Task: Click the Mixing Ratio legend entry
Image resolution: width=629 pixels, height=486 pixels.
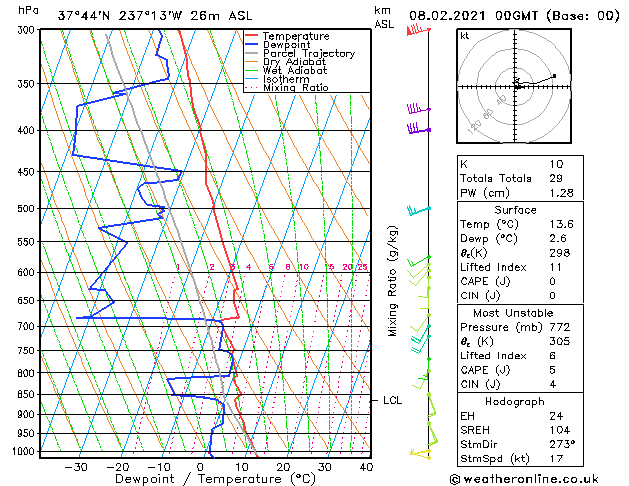Action: [296, 88]
